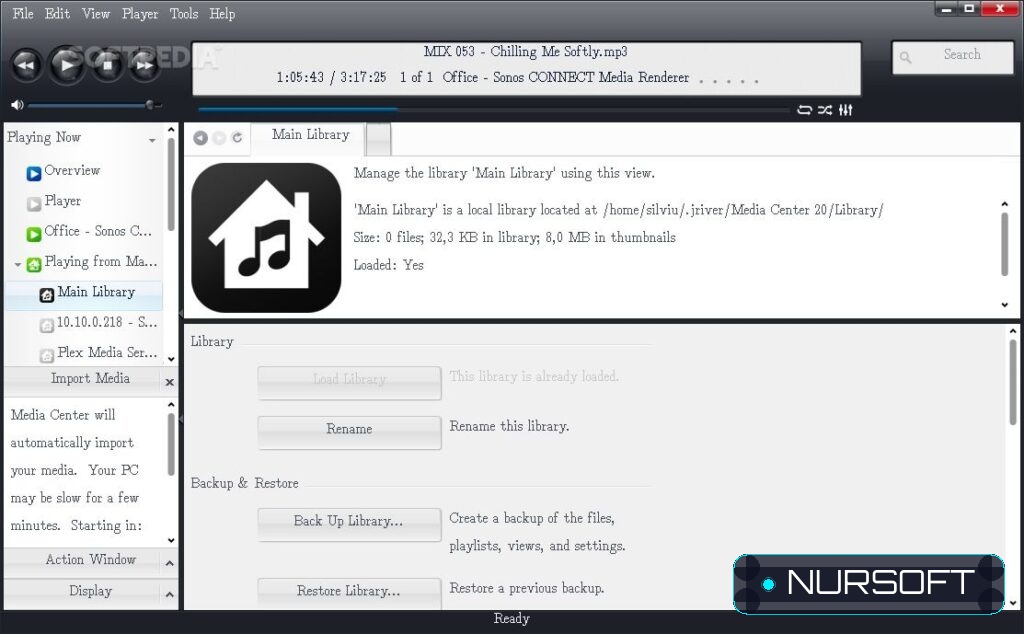Mute audio with the speaker icon
This screenshot has height=634, width=1024.
pyautogui.click(x=17, y=105)
